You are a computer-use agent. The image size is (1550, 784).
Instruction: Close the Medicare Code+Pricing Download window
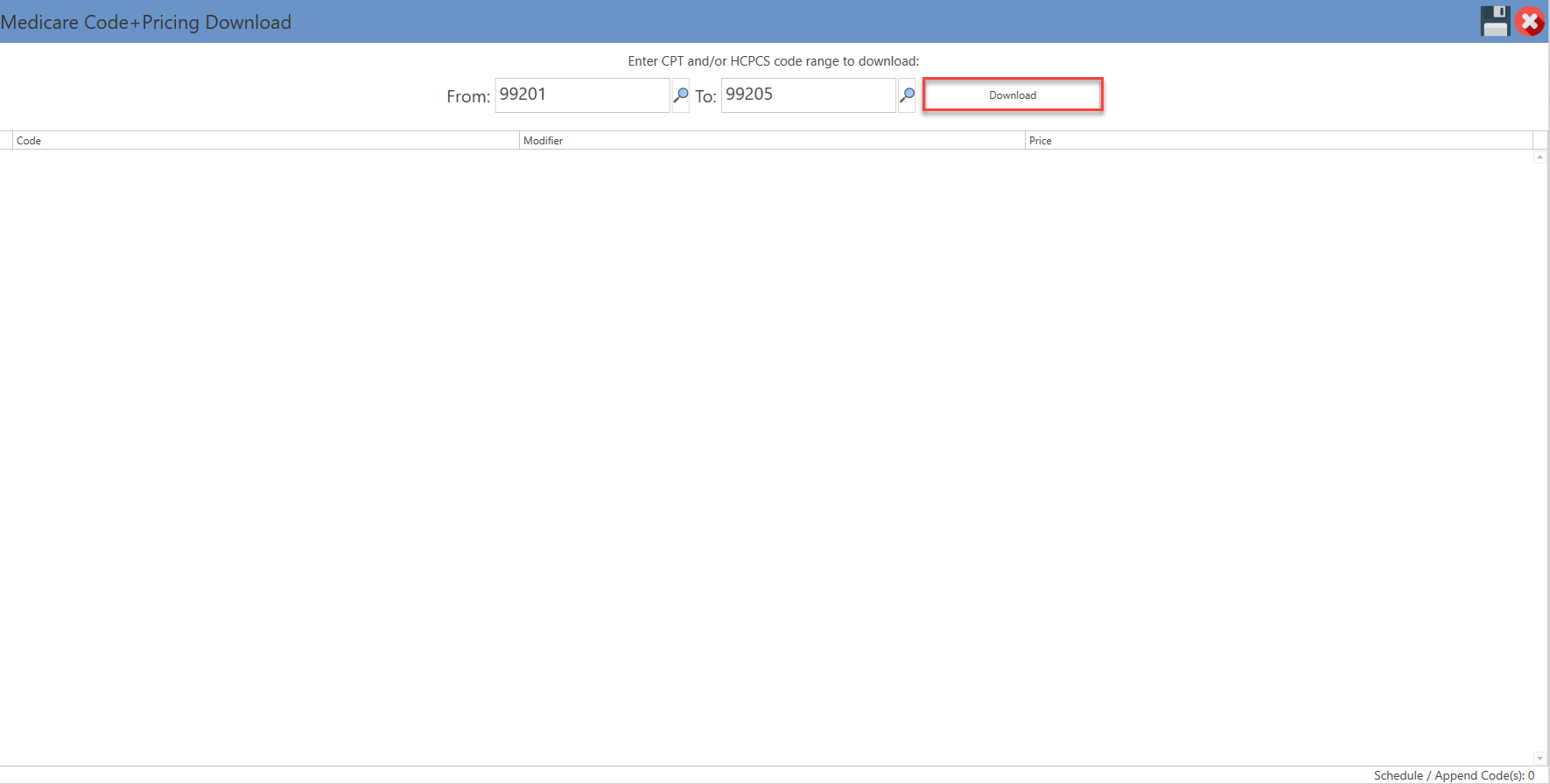1530,21
